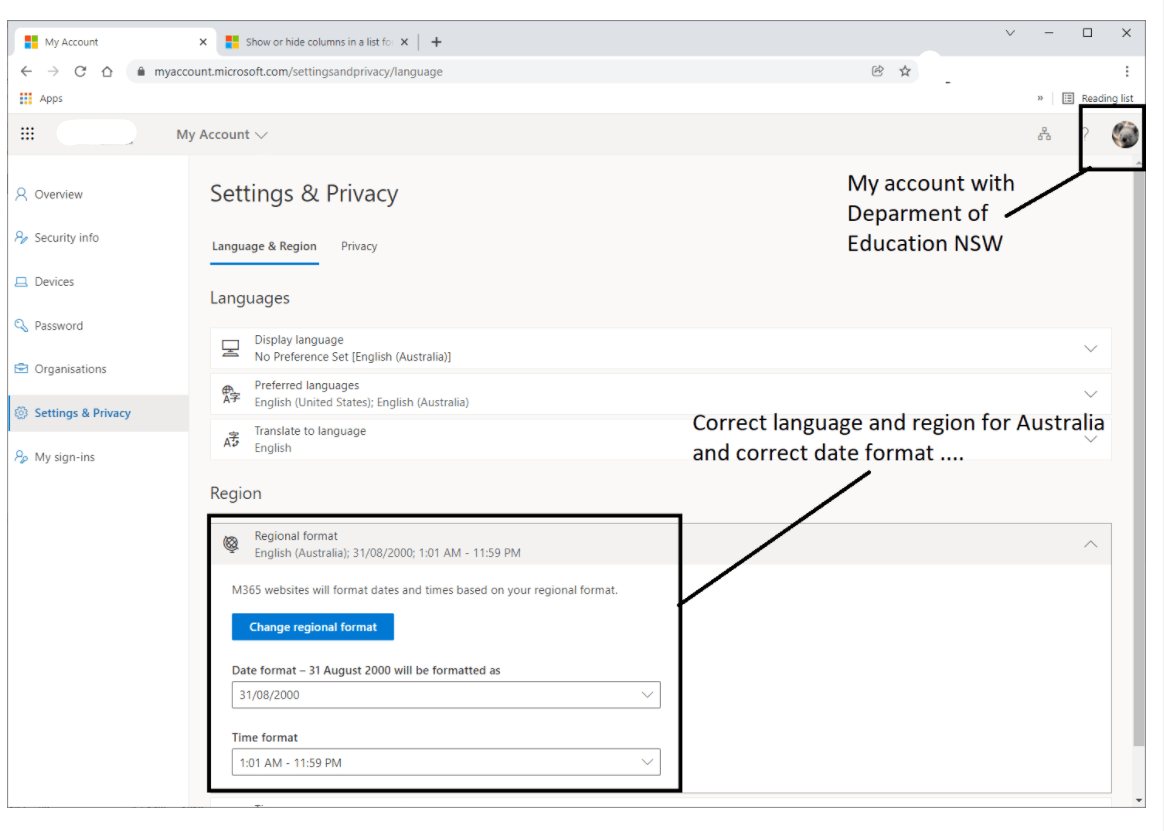Select Settings & Privacy sidebar item
1164x831 pixels.
coord(98,413)
